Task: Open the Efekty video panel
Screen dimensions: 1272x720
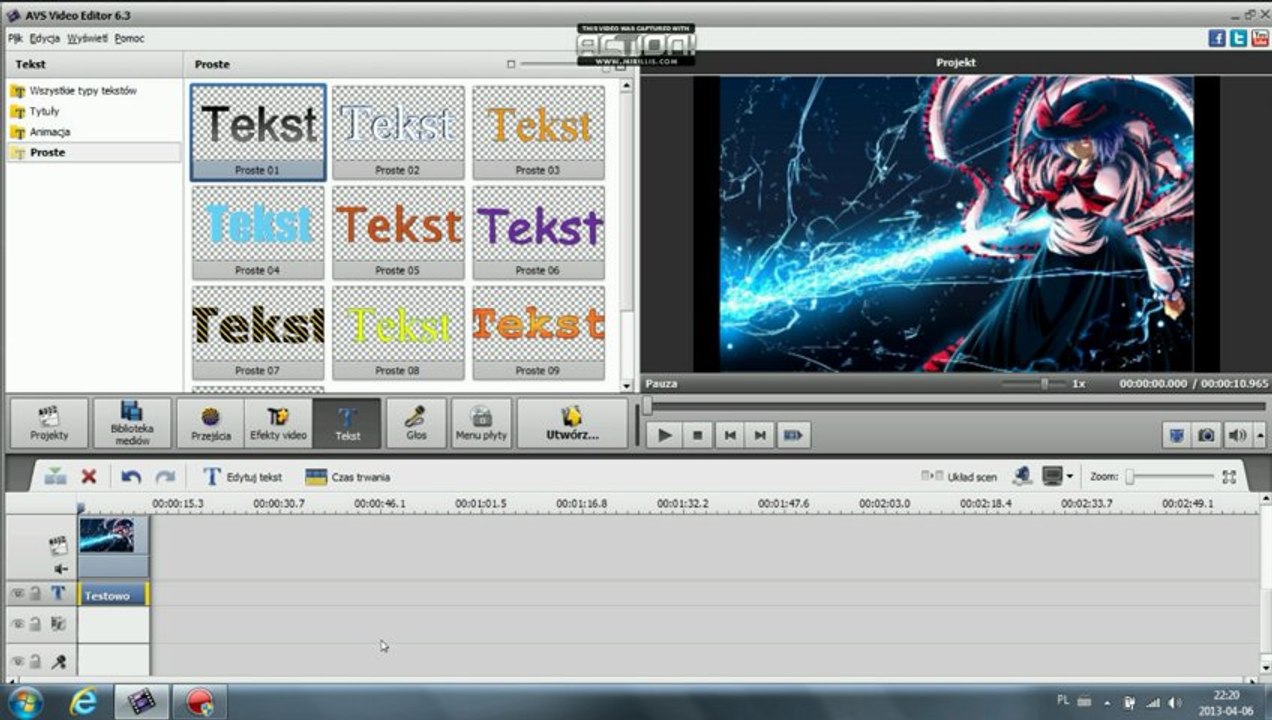Action: coord(278,423)
